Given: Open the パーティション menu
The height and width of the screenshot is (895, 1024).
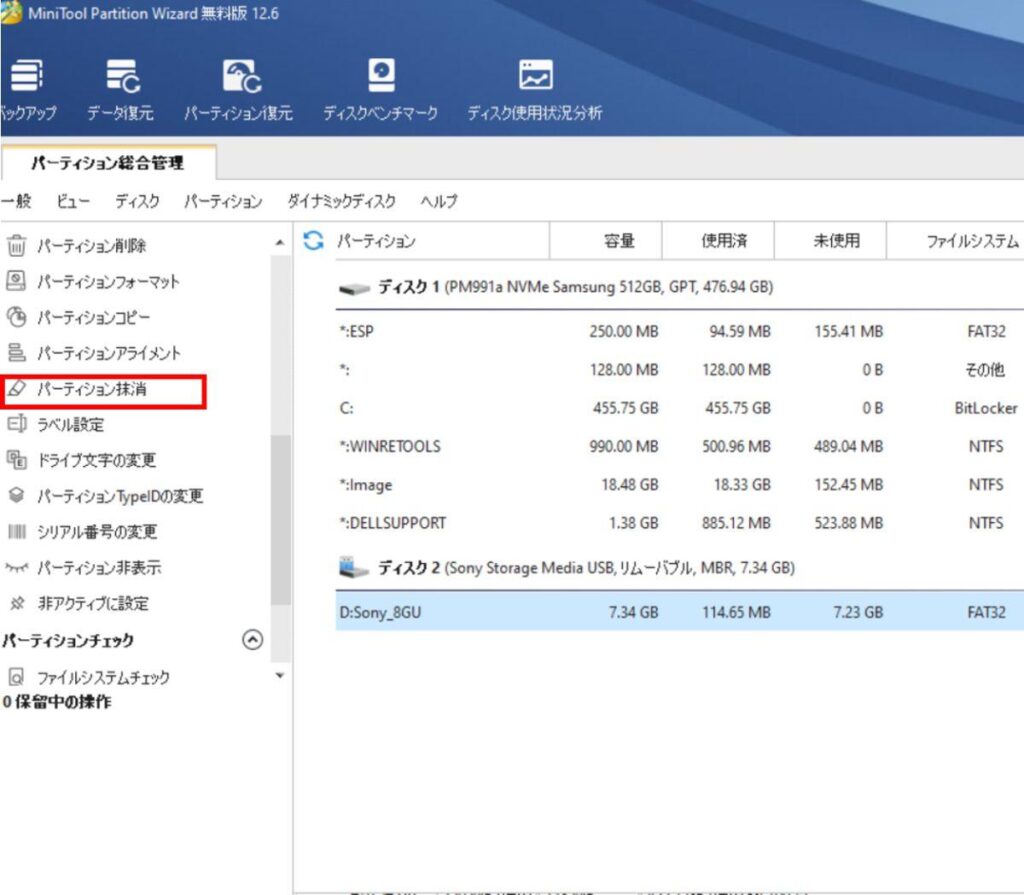Looking at the screenshot, I should 223,201.
